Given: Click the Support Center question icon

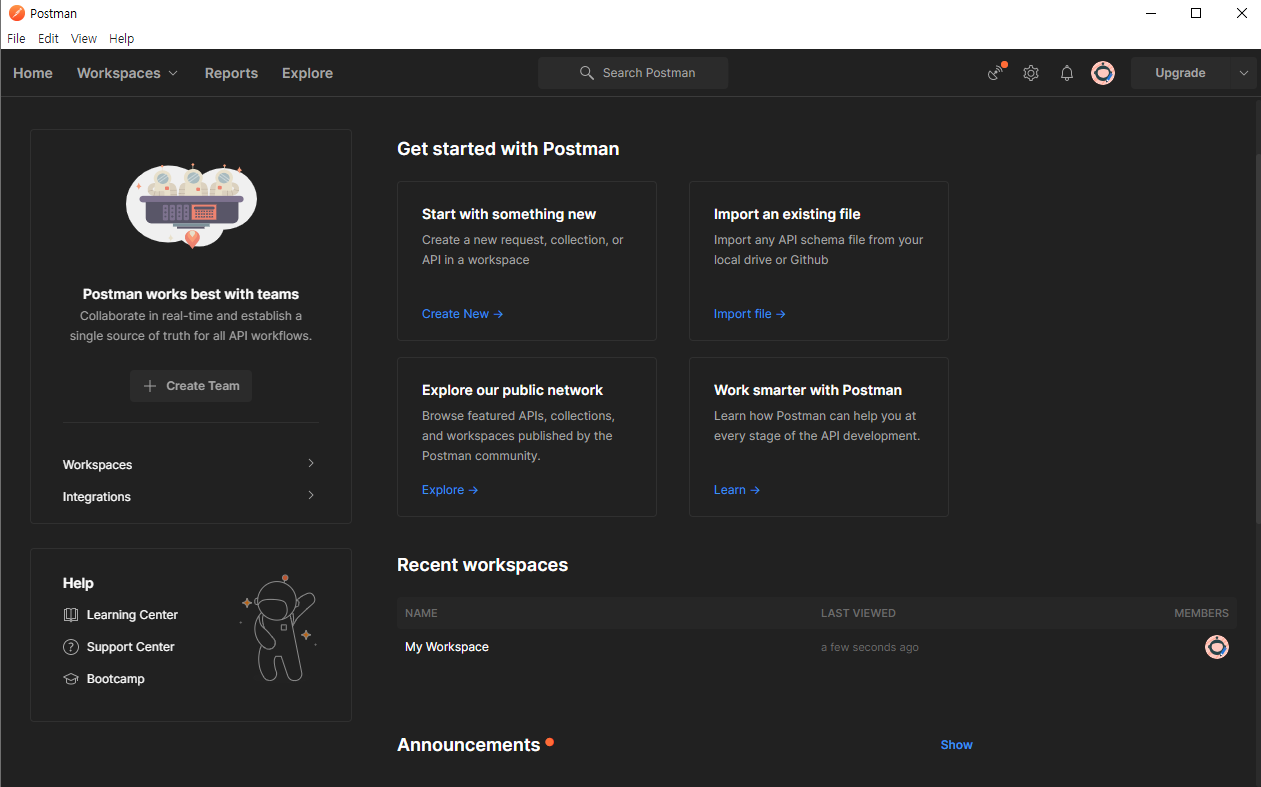Looking at the screenshot, I should [x=71, y=647].
